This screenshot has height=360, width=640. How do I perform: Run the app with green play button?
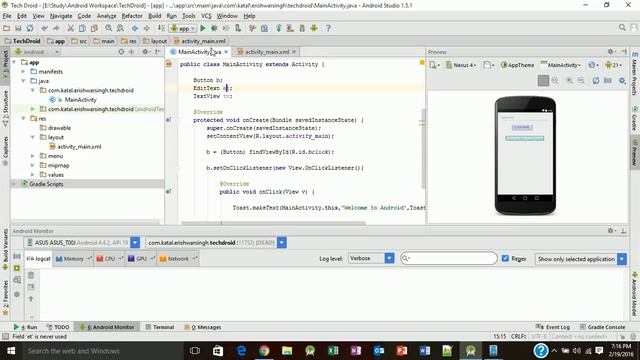(x=202, y=28)
